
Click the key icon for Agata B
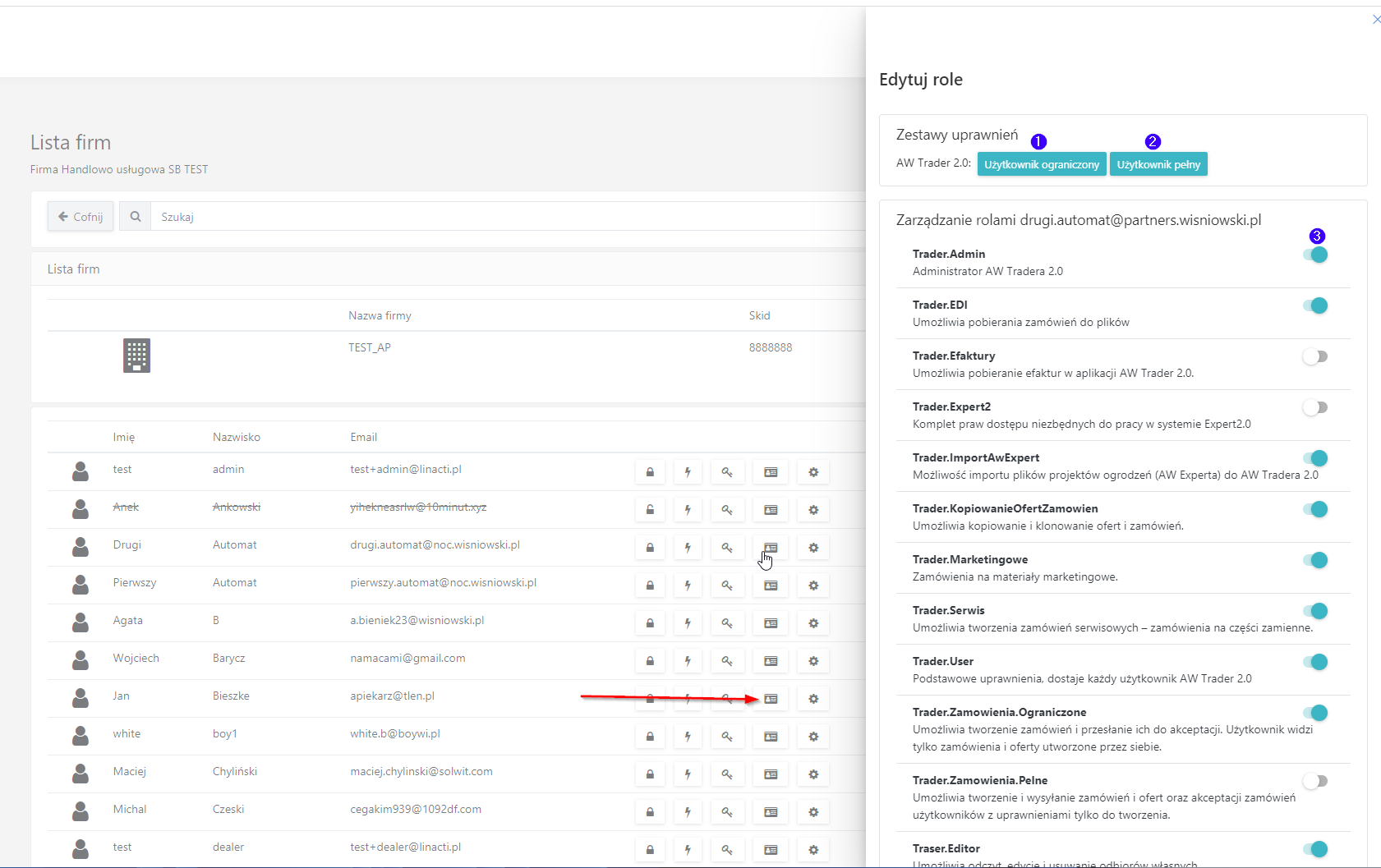tap(727, 623)
